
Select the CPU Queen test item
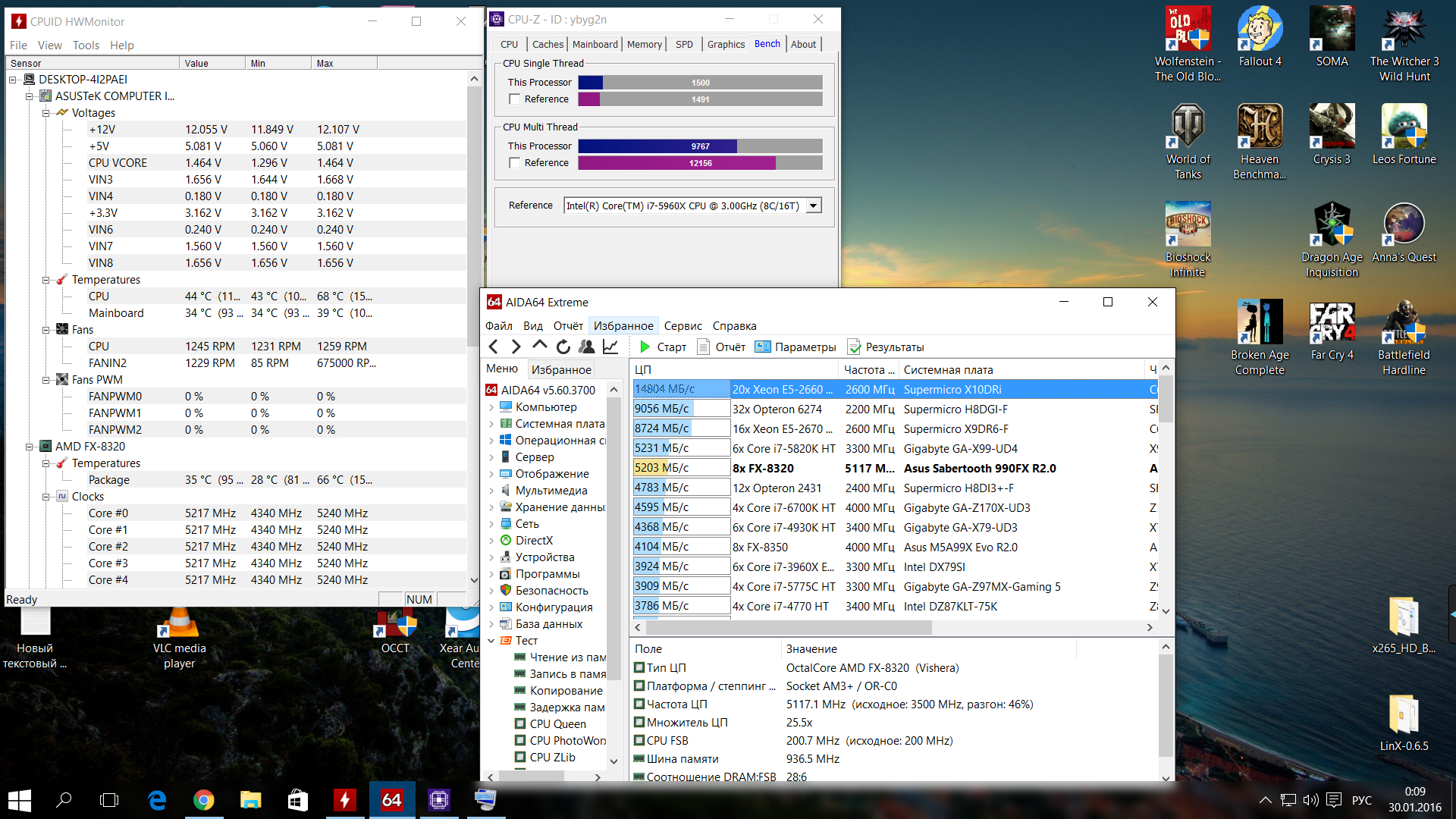(x=557, y=723)
